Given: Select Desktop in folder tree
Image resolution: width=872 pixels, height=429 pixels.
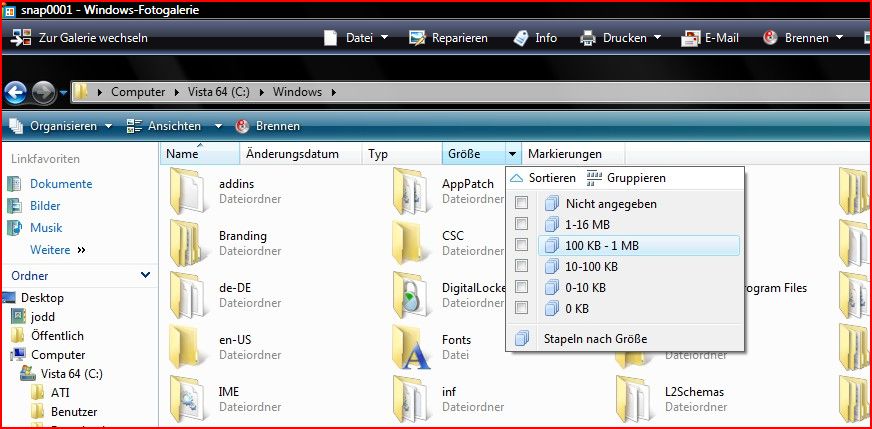Looking at the screenshot, I should point(42,298).
